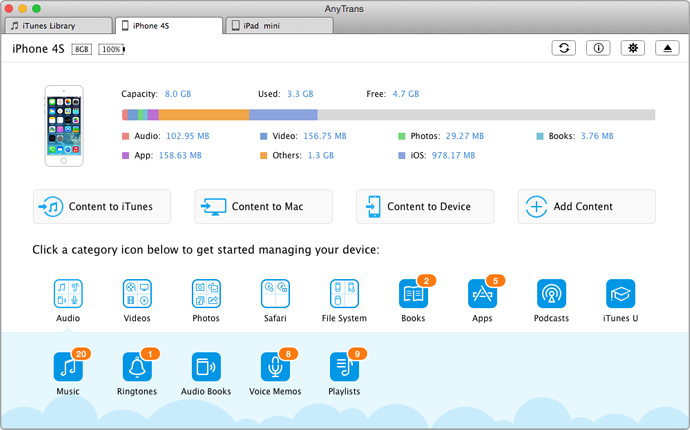Click the Used value 3.3 GB
The width and height of the screenshot is (690, 430).
tap(300, 94)
